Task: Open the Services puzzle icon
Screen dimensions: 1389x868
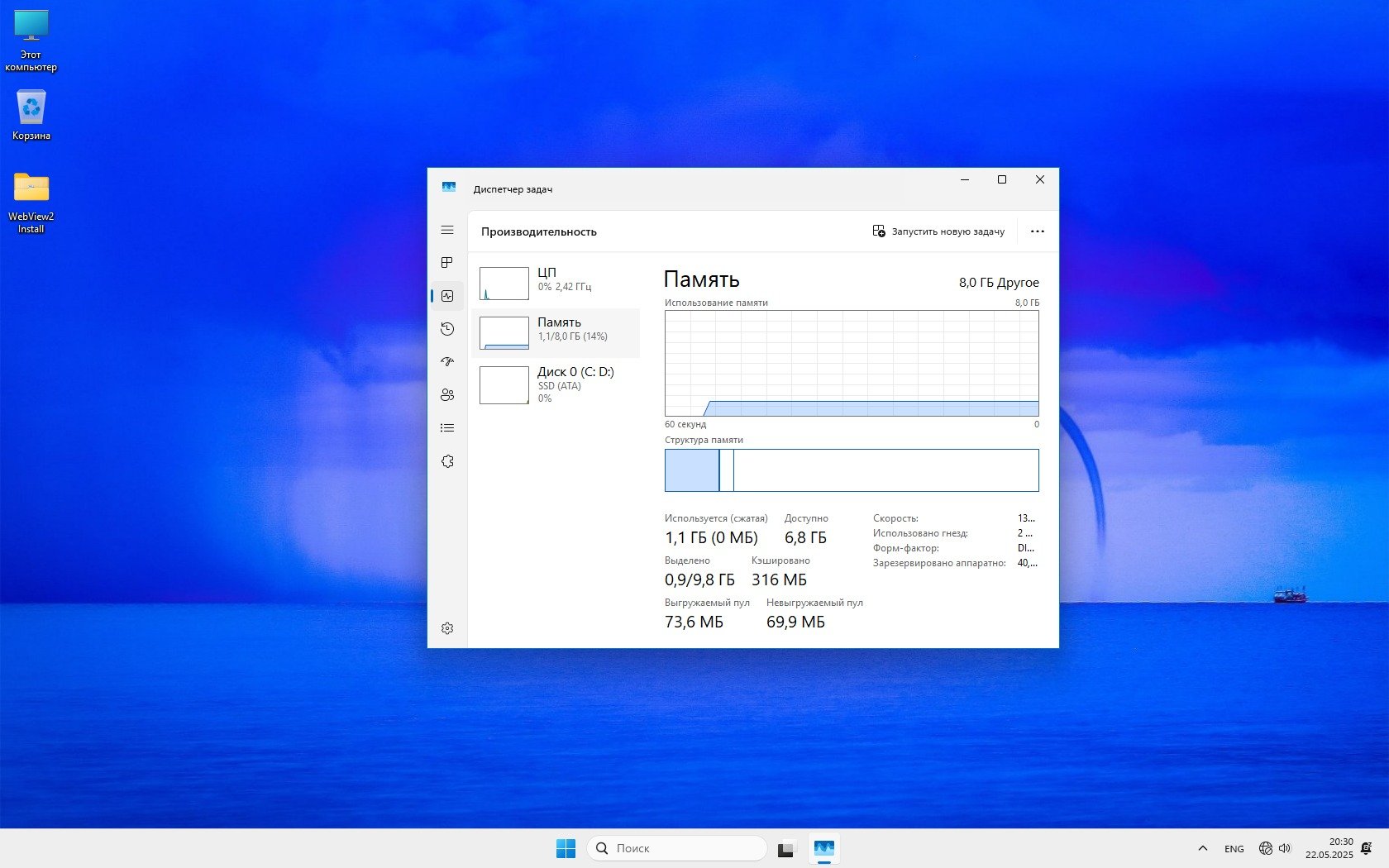Action: [447, 461]
